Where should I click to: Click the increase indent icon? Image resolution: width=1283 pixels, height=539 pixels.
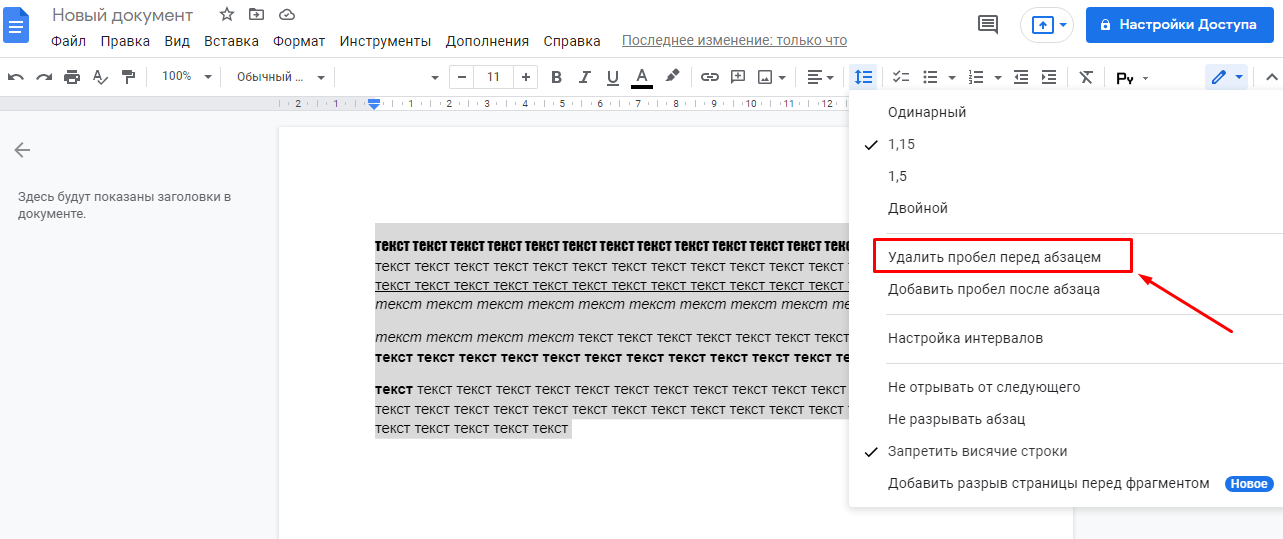[1049, 77]
